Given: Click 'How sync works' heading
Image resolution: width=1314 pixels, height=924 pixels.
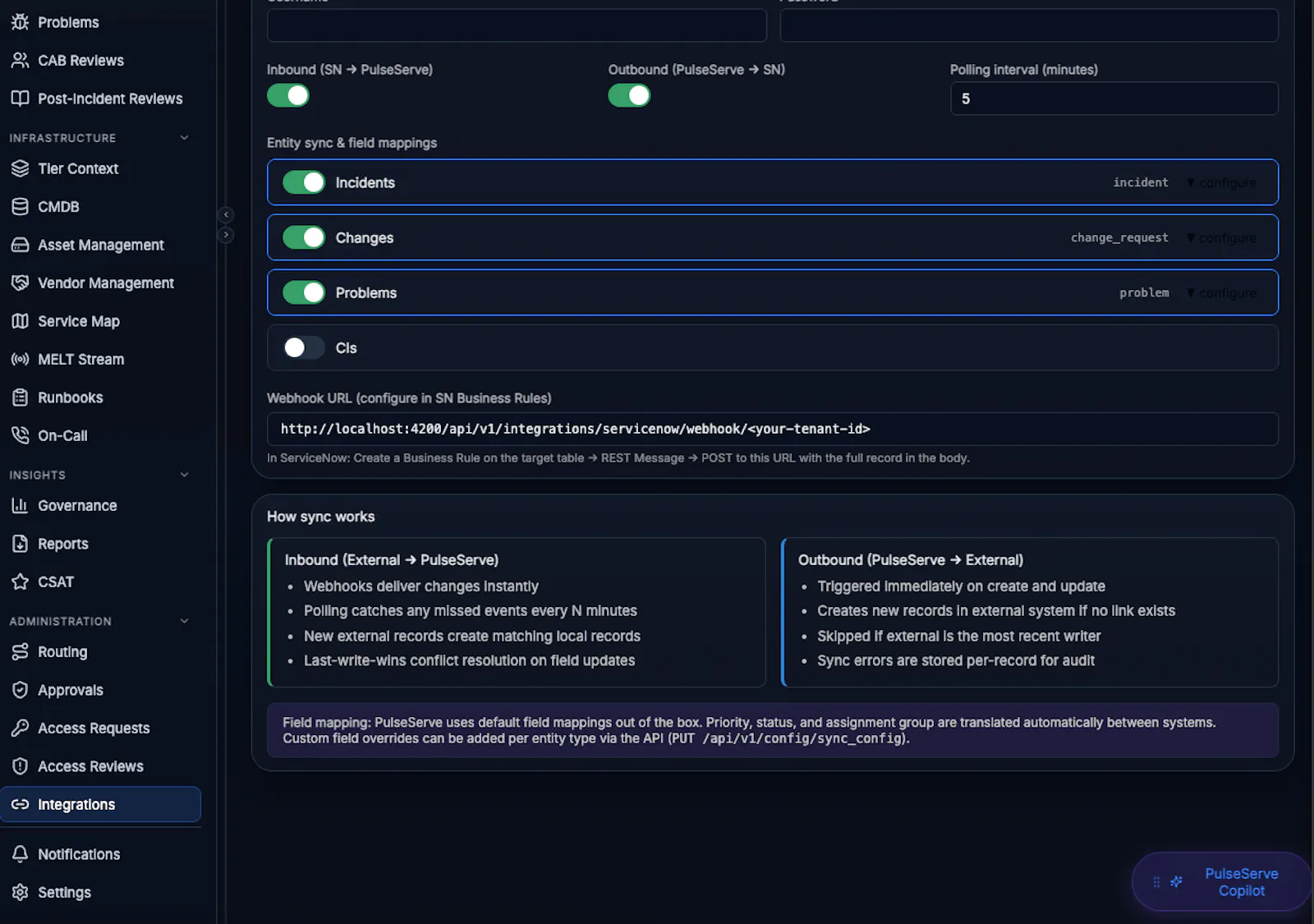Looking at the screenshot, I should click(320, 517).
